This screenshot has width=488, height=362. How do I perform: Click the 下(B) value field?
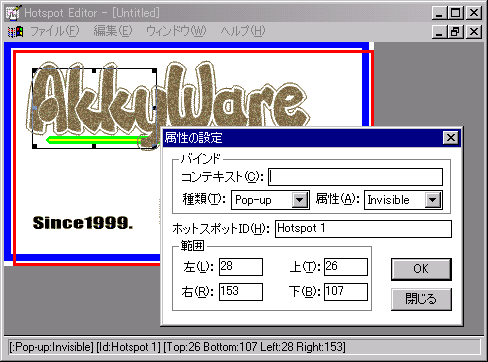tap(346, 292)
